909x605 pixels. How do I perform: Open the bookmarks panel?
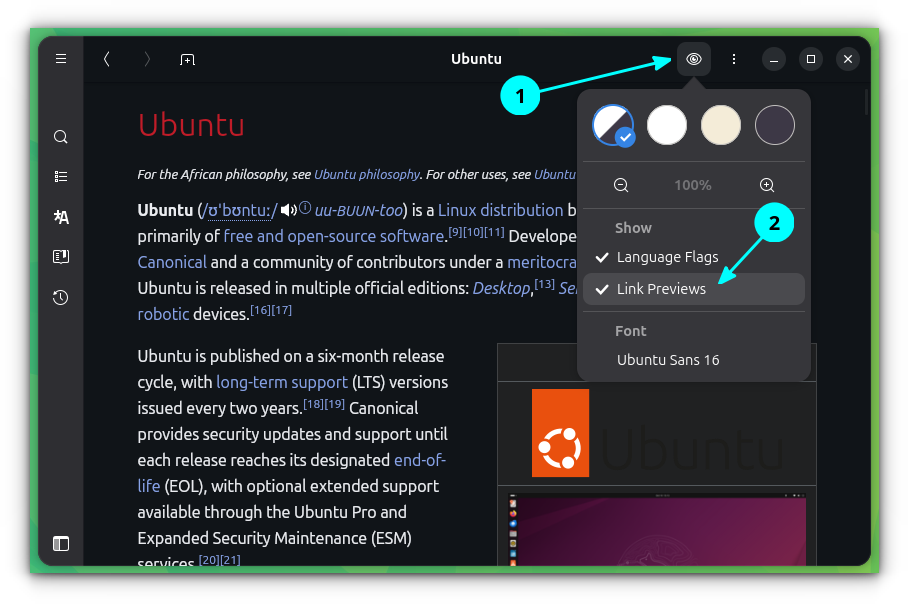(60, 256)
